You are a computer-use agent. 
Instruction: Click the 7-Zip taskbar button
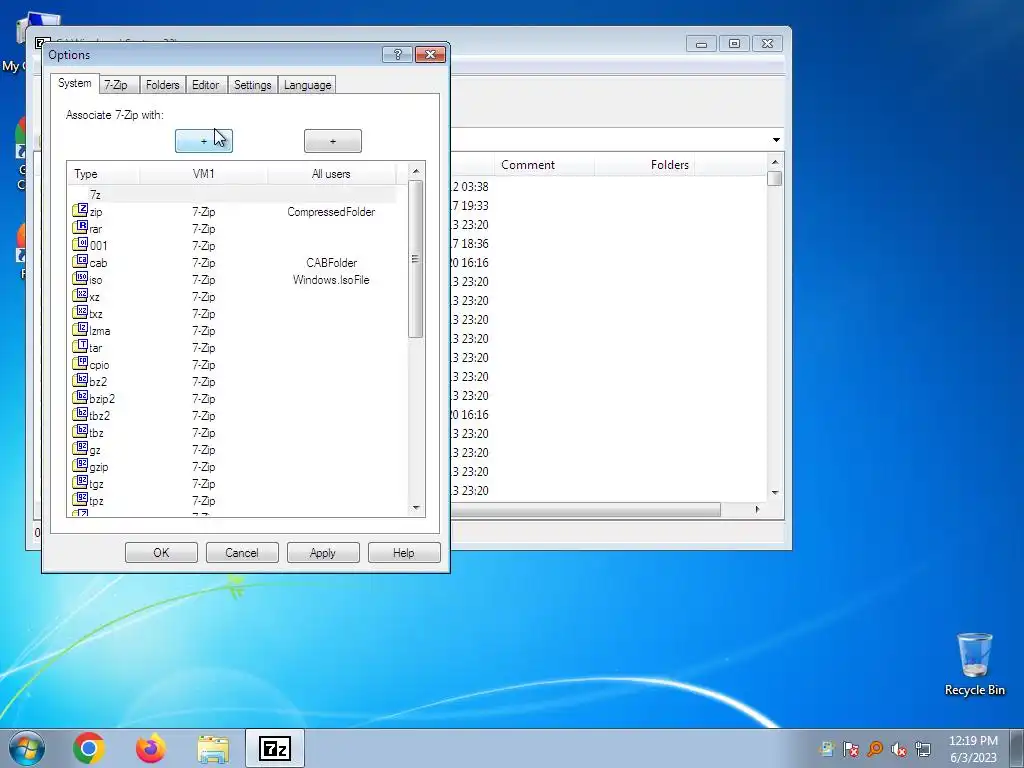275,748
